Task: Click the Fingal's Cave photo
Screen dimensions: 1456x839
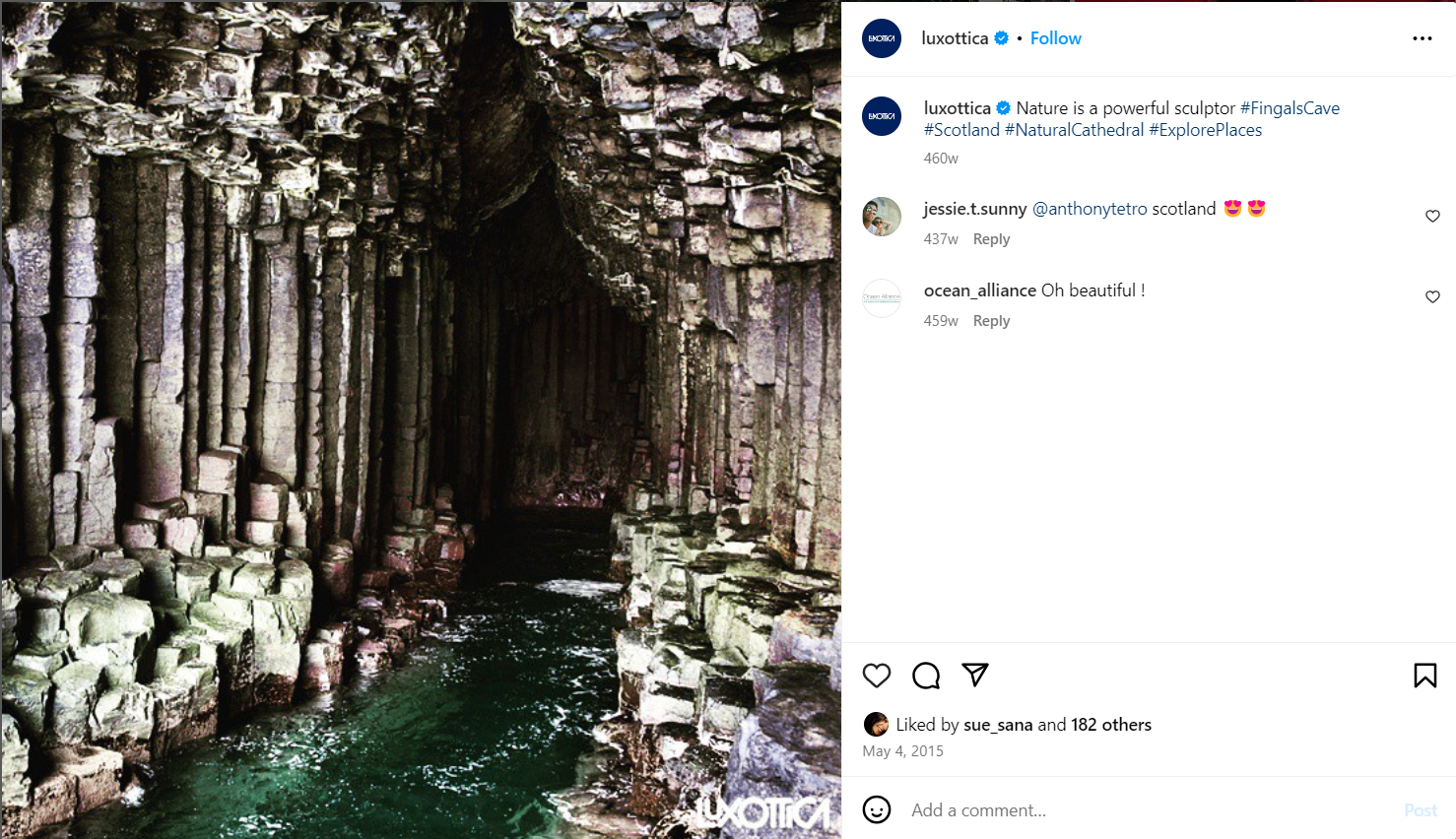Action: pos(422,419)
